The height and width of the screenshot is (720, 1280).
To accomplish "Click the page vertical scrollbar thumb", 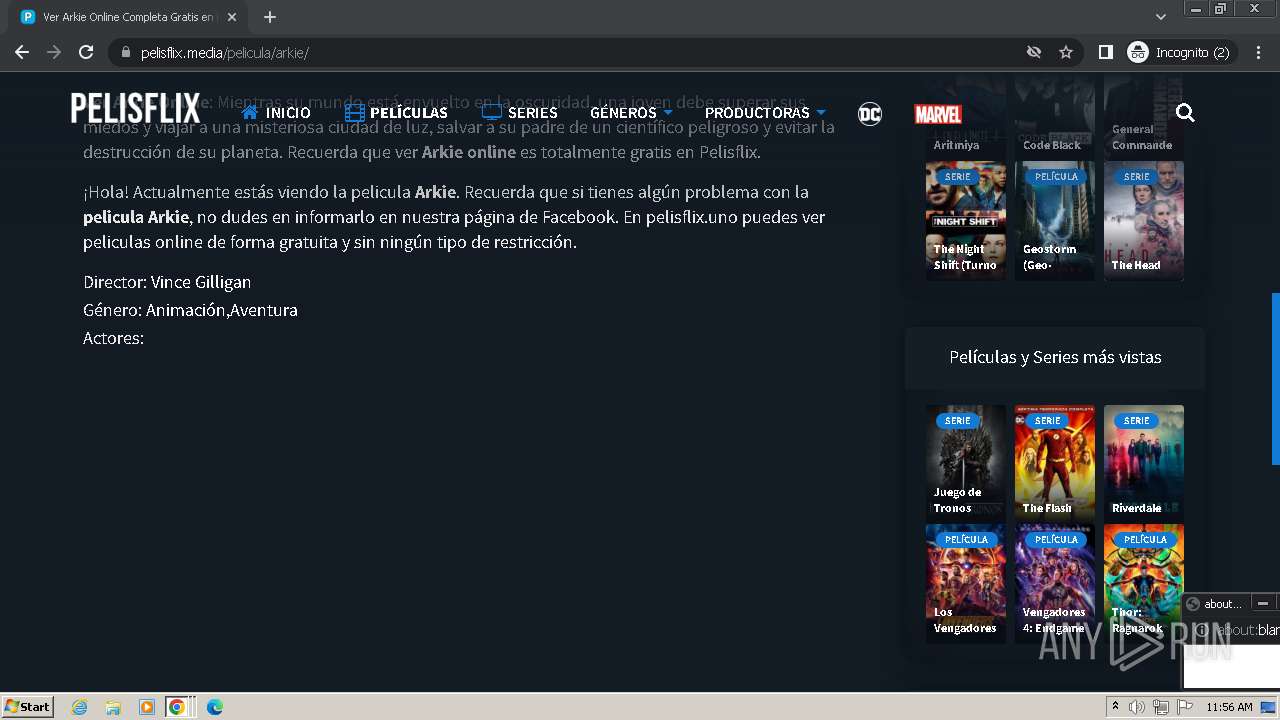I will click(1275, 378).
